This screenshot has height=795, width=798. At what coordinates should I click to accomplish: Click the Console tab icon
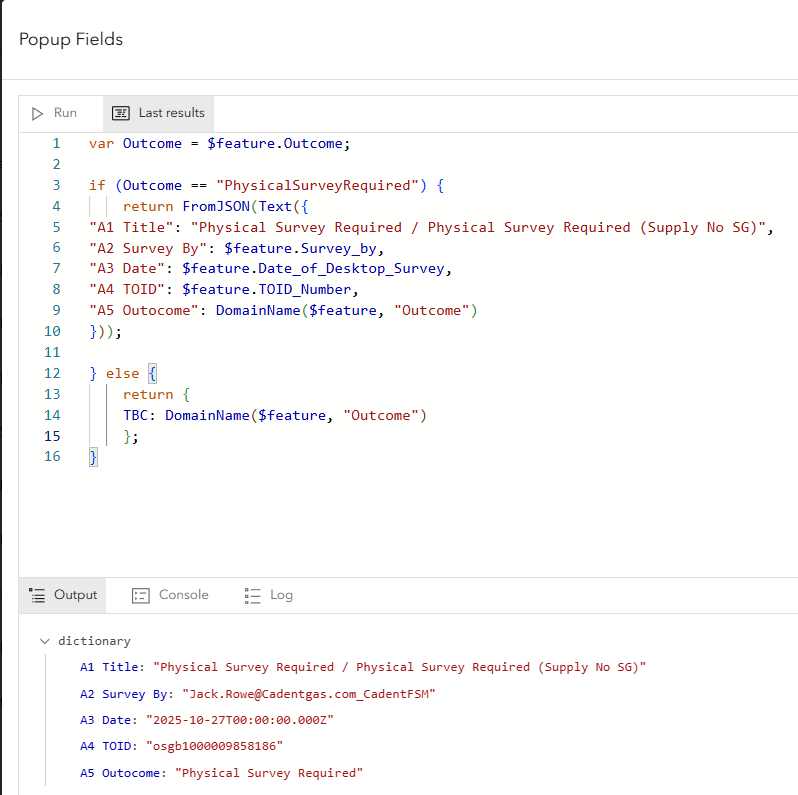[x=141, y=595]
